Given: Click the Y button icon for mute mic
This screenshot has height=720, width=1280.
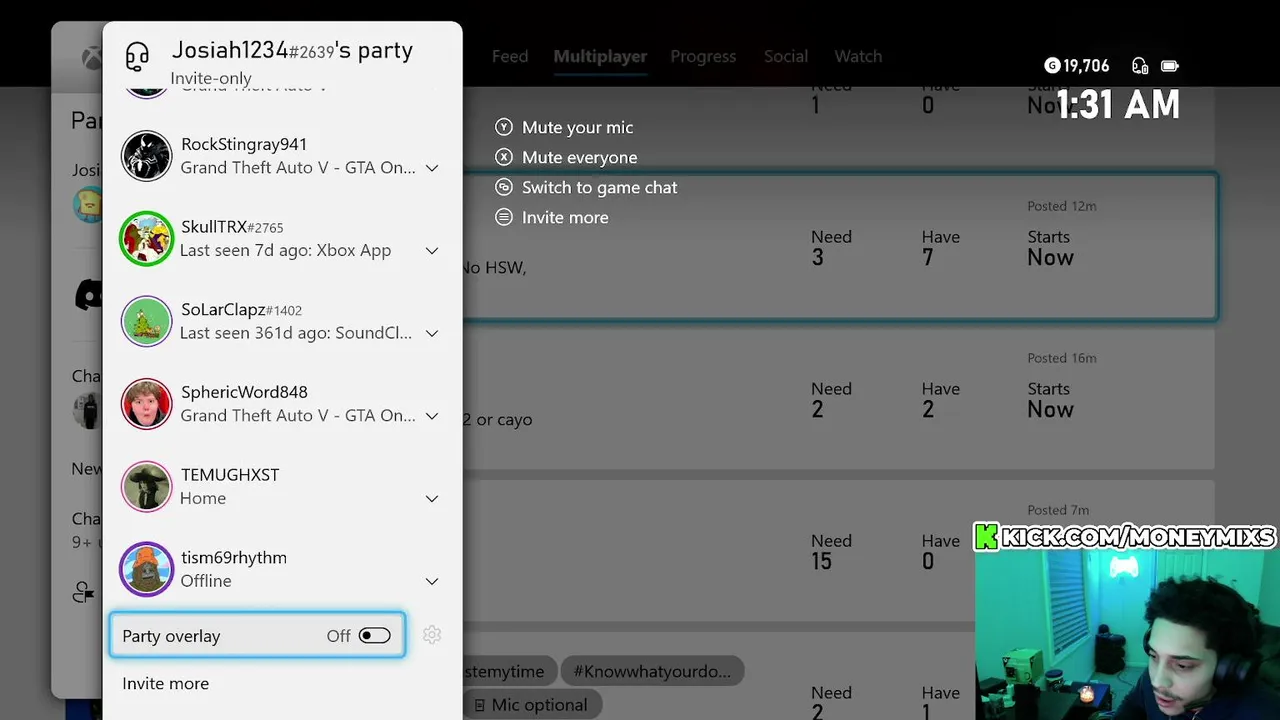Looking at the screenshot, I should 504,127.
